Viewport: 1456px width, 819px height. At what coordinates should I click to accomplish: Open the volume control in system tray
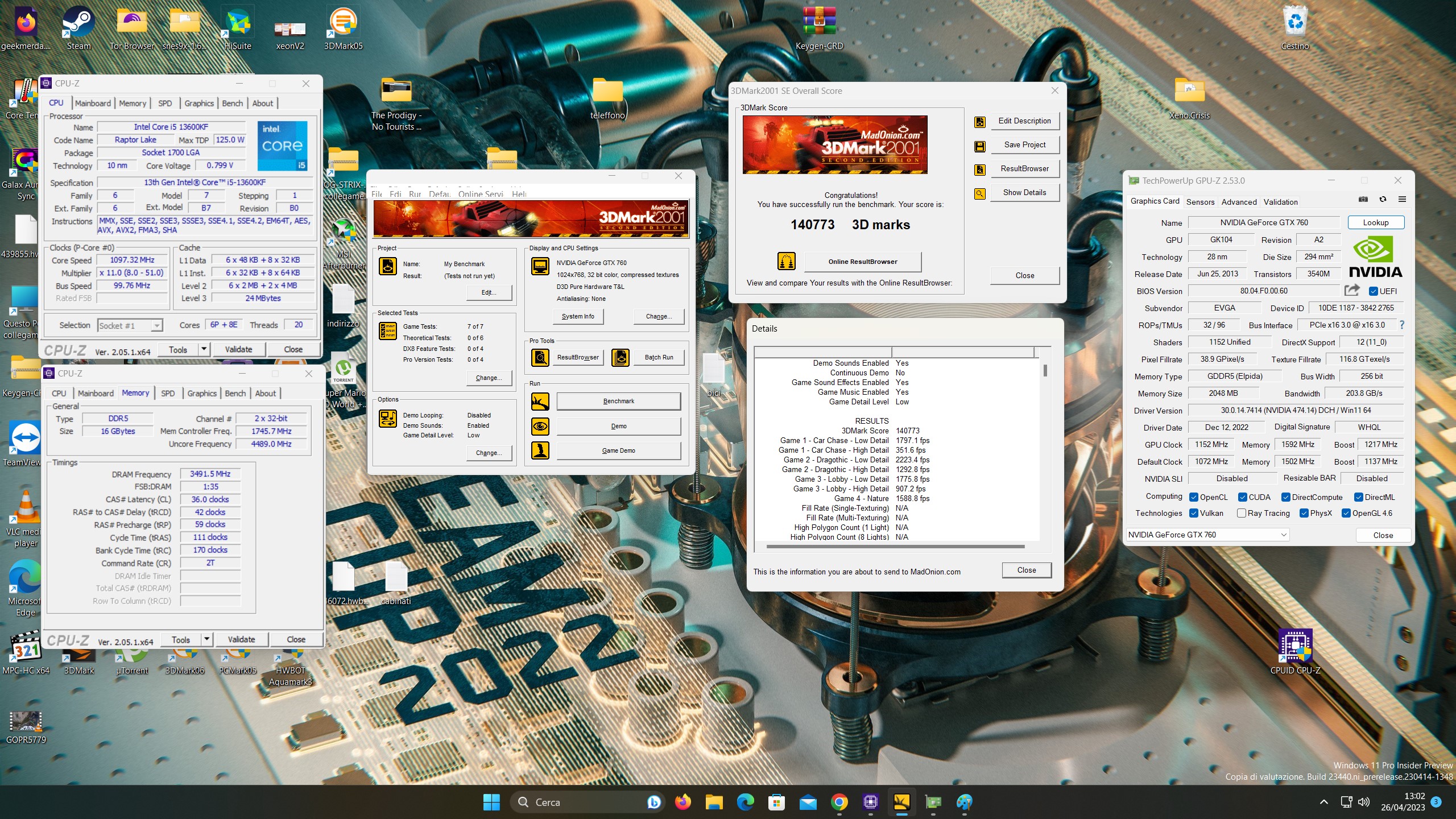(1364, 802)
